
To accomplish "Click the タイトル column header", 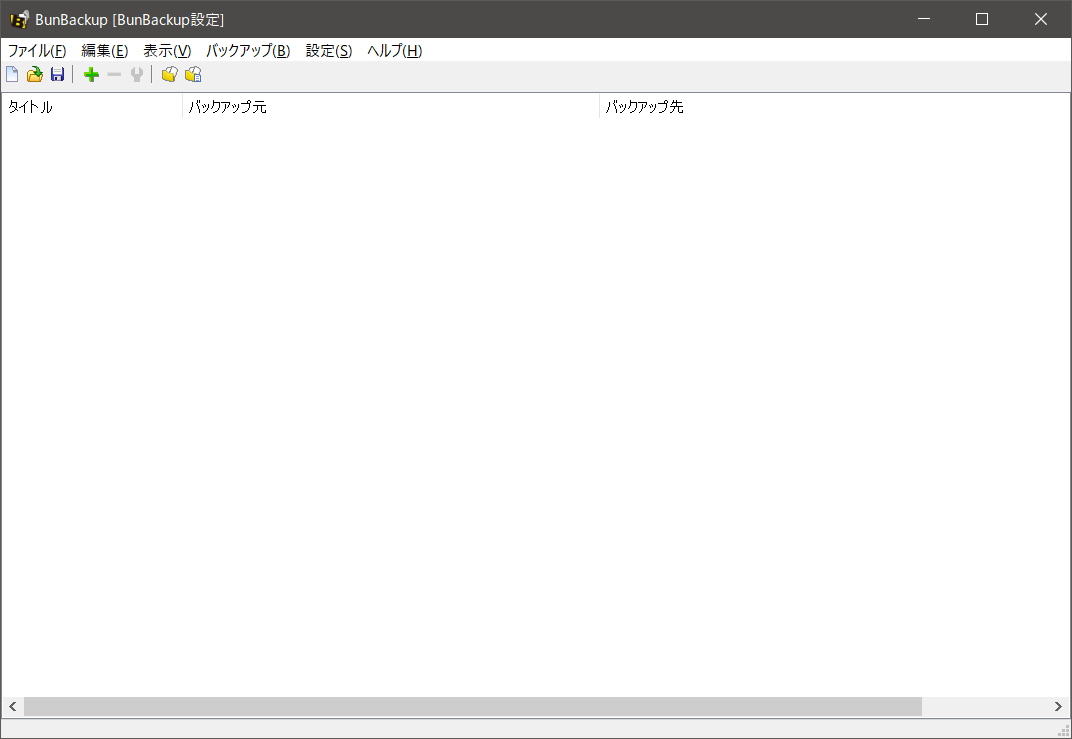I will [x=30, y=107].
